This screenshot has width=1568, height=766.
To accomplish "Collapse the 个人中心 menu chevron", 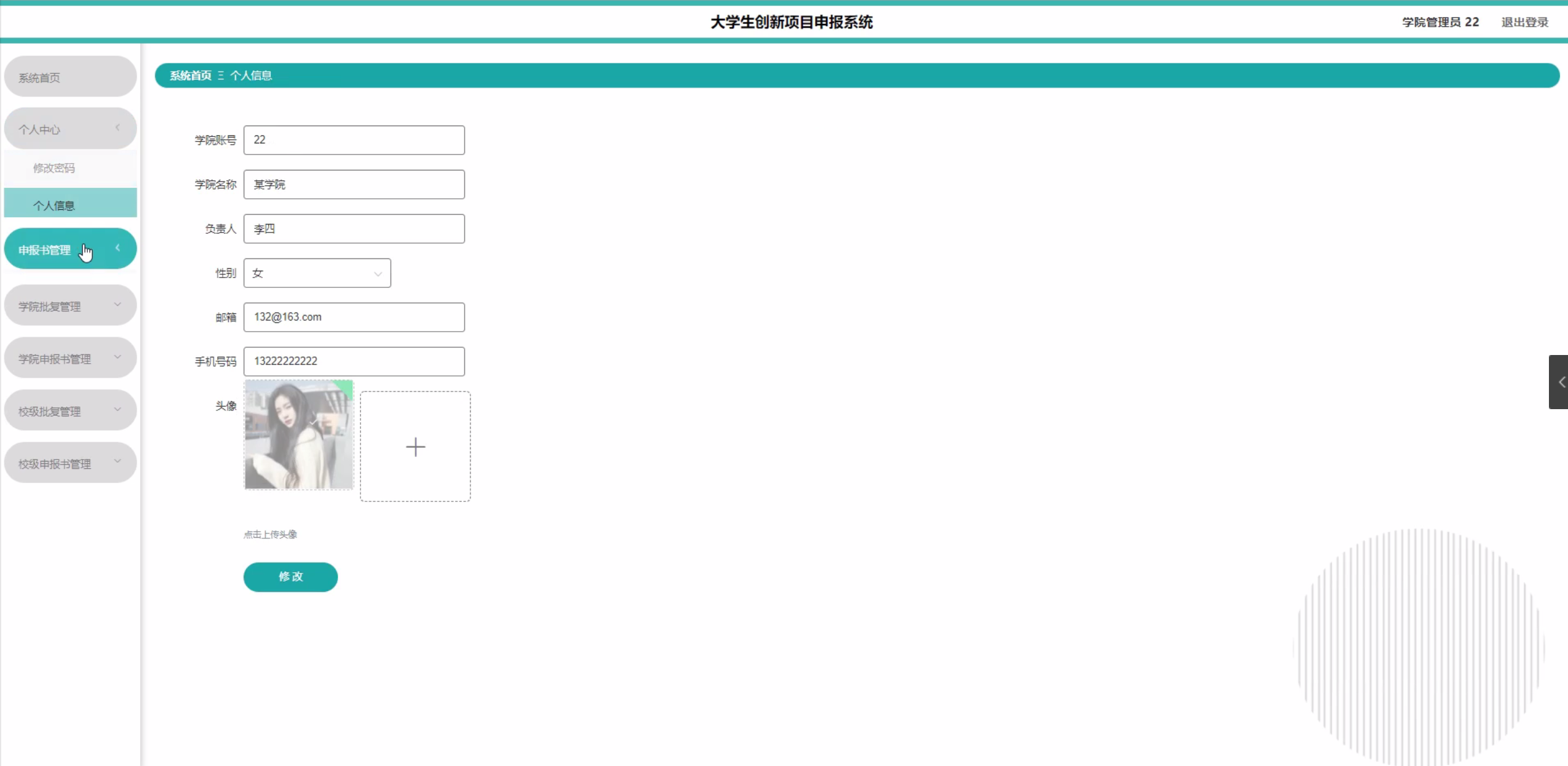I will [117, 128].
